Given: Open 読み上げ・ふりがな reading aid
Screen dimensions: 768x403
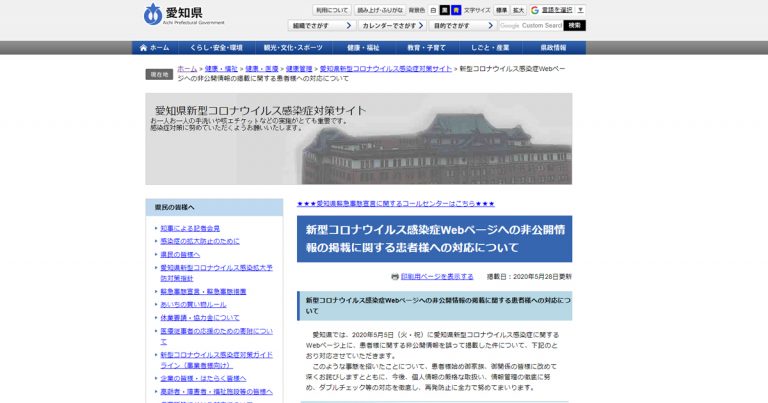Looking at the screenshot, I should (380, 10).
